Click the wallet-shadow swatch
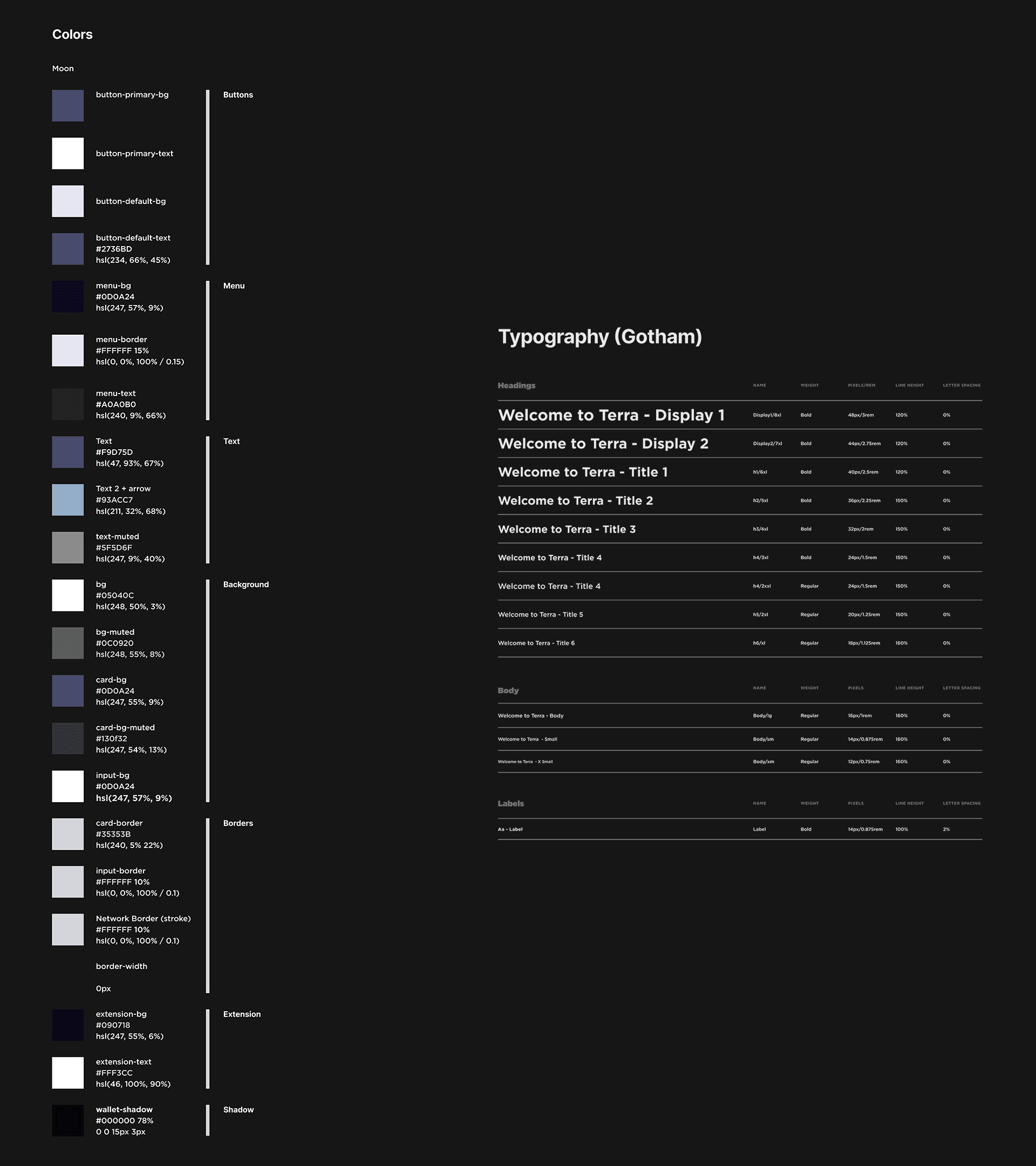The width and height of the screenshot is (1036, 1166). [68, 1120]
